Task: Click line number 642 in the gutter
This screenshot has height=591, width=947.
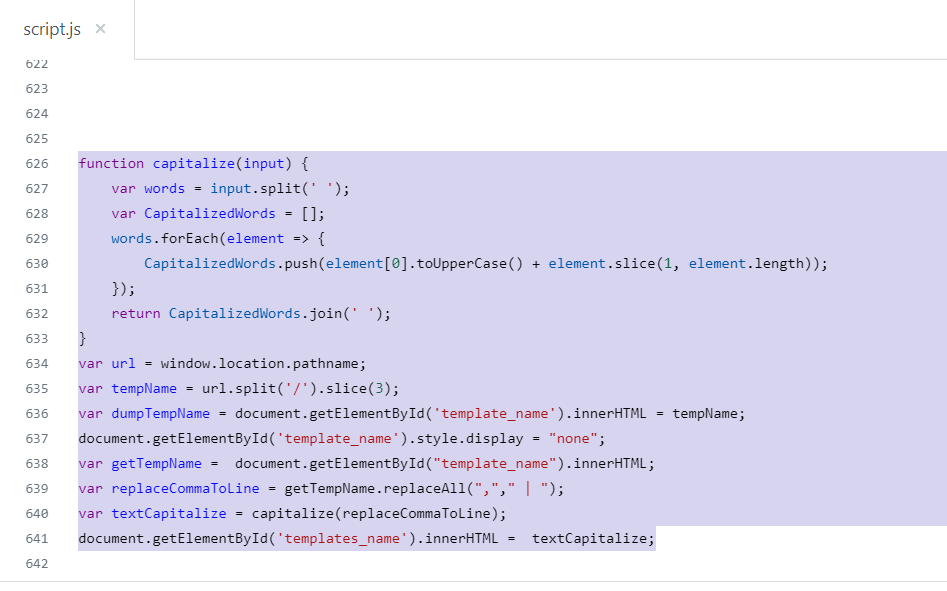Action: pos(36,564)
